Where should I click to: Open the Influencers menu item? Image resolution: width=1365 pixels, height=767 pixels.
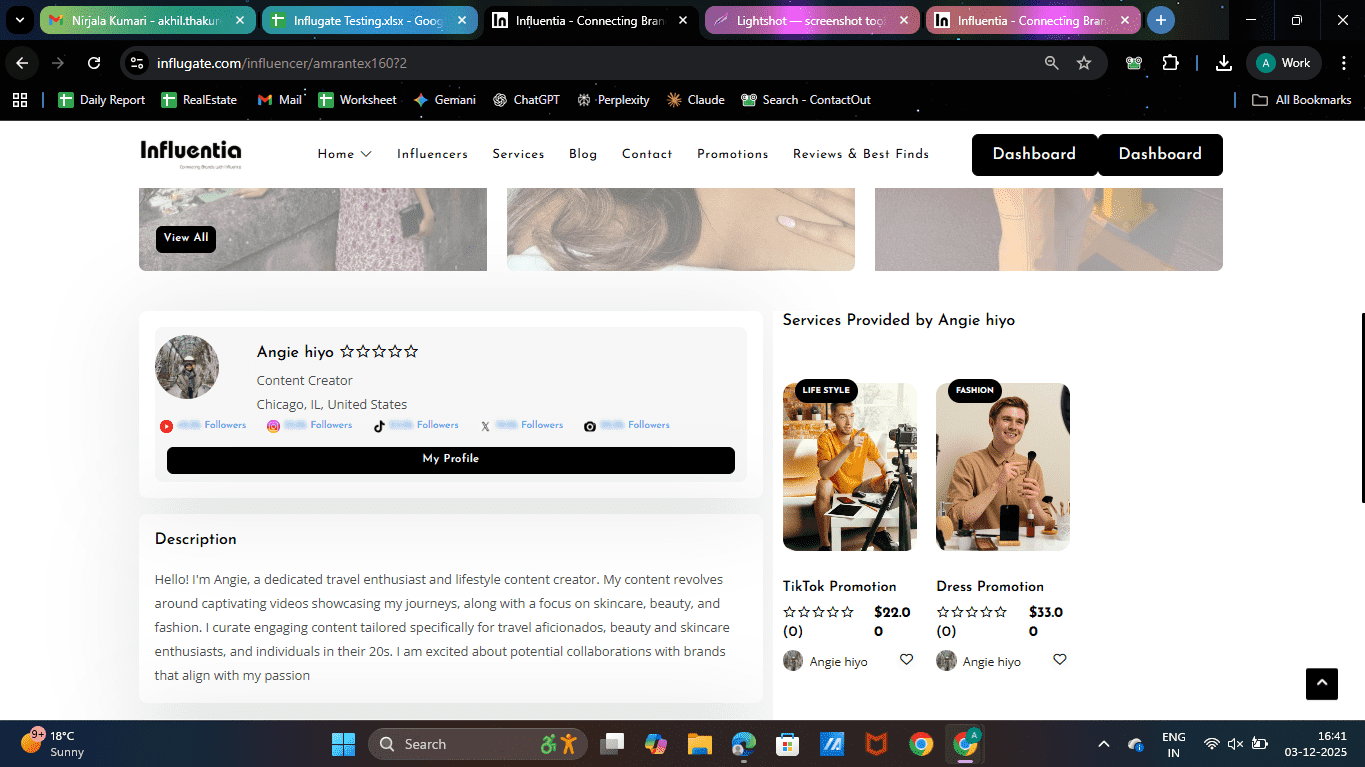click(432, 154)
